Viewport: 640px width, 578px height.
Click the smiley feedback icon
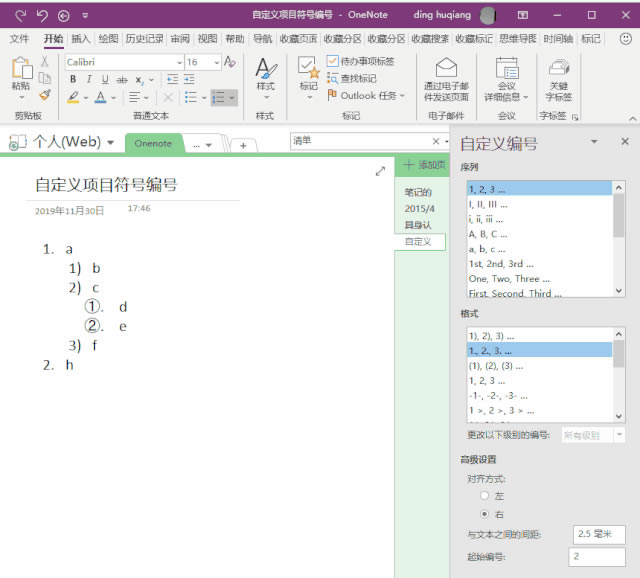(x=625, y=39)
